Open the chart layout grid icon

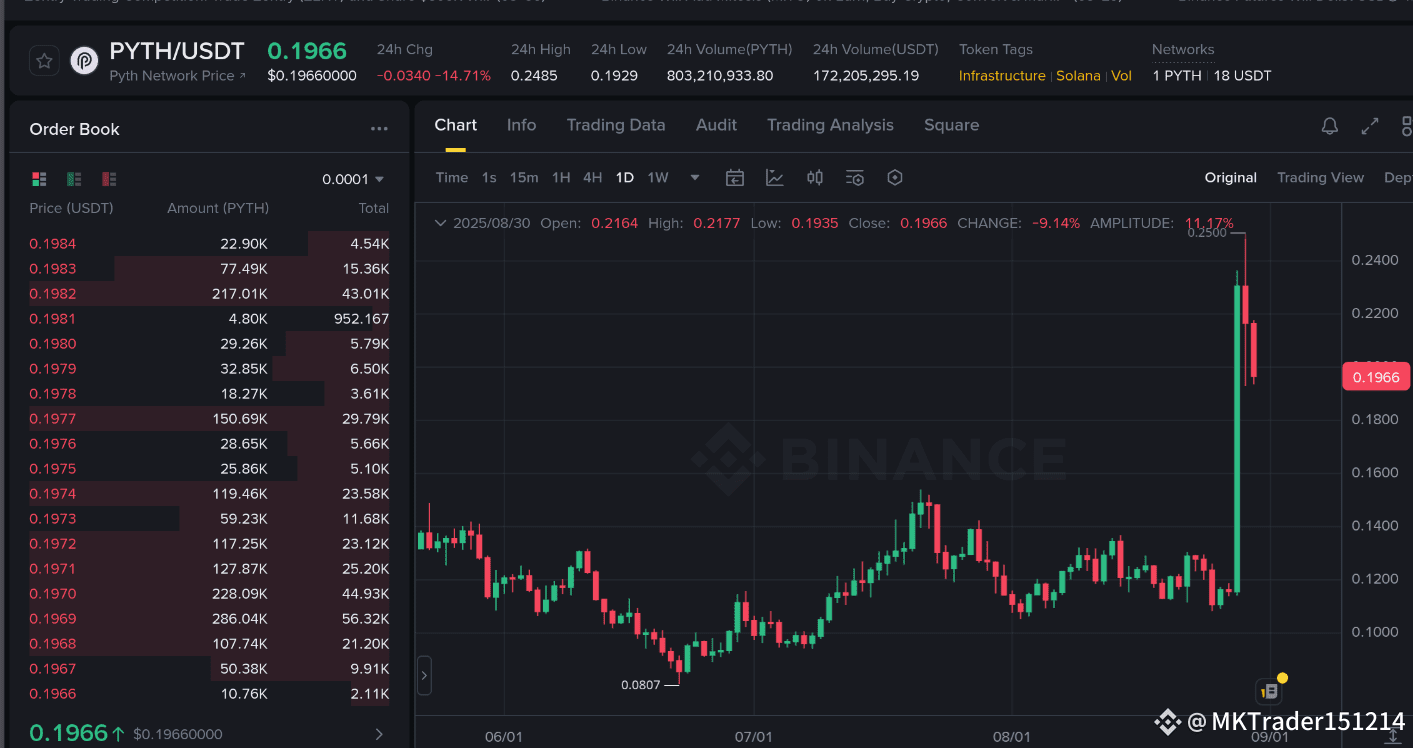tap(1407, 126)
